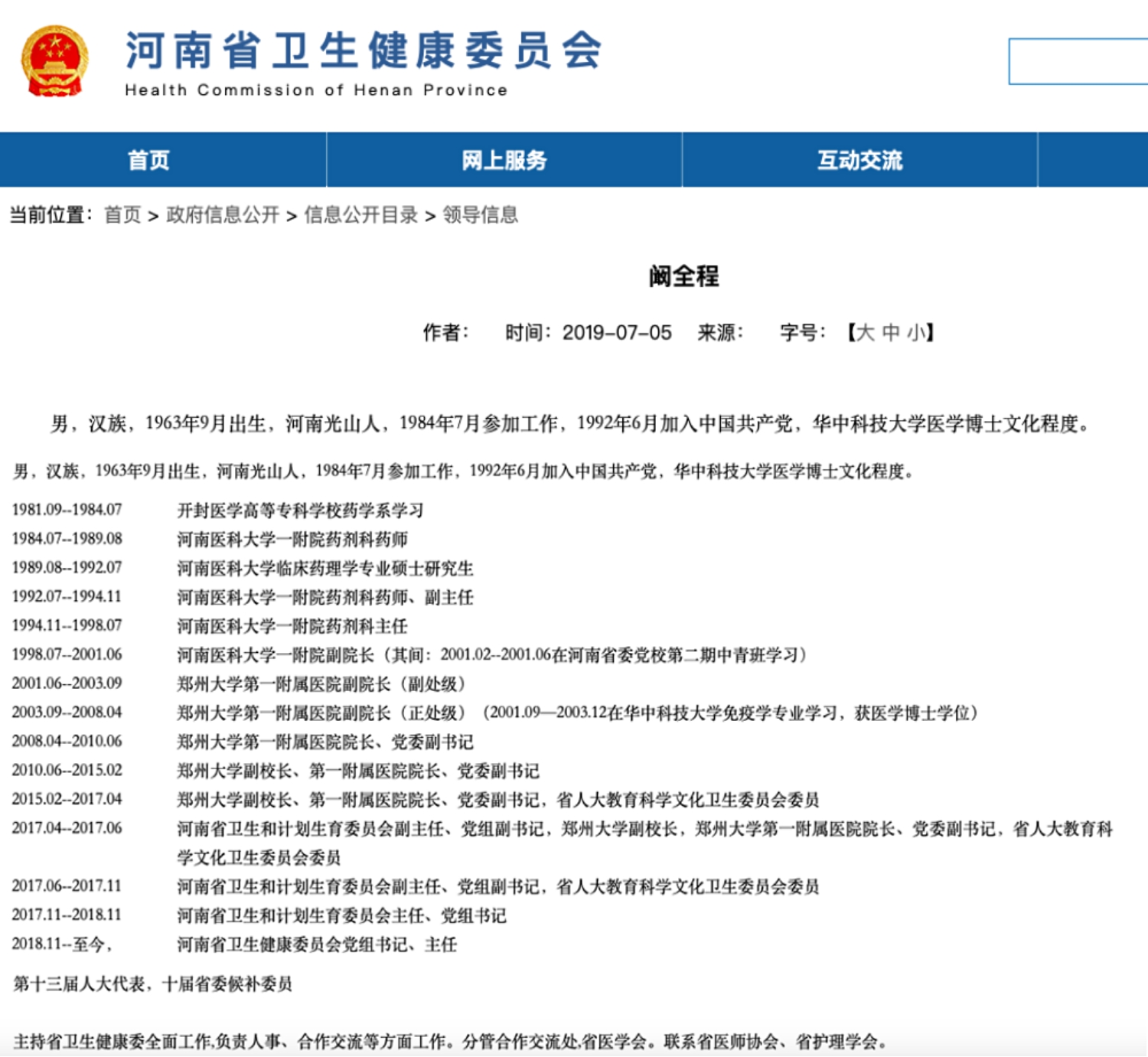
Task: Click the 领导信息 breadcrumb link
Action: [x=481, y=215]
